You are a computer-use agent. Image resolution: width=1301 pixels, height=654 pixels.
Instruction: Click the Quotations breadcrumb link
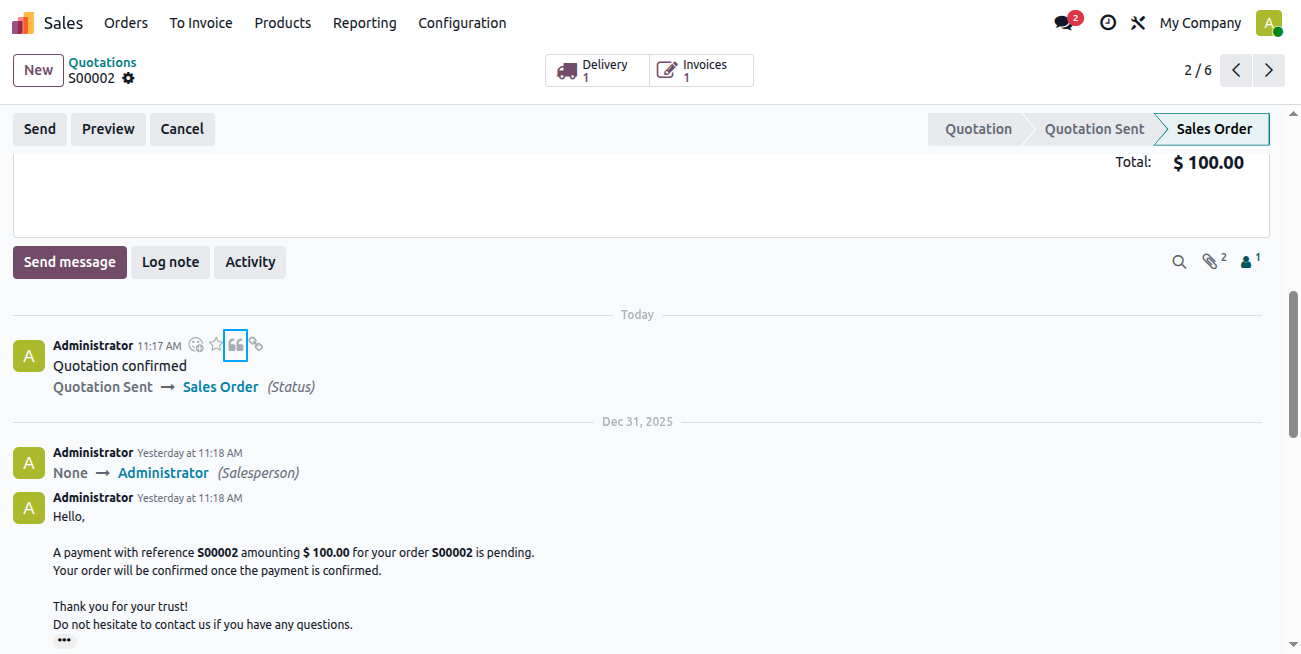coord(102,62)
